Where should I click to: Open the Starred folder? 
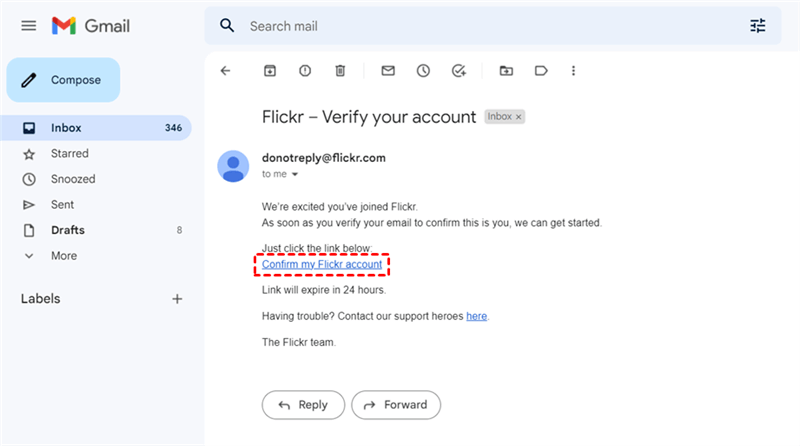(x=69, y=154)
